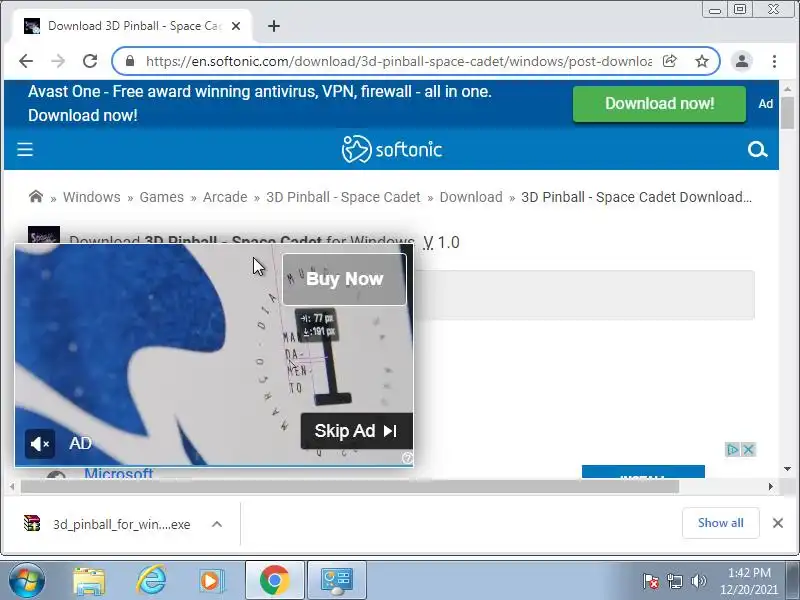Skip the video ad
The width and height of the screenshot is (800, 600).
click(x=356, y=431)
